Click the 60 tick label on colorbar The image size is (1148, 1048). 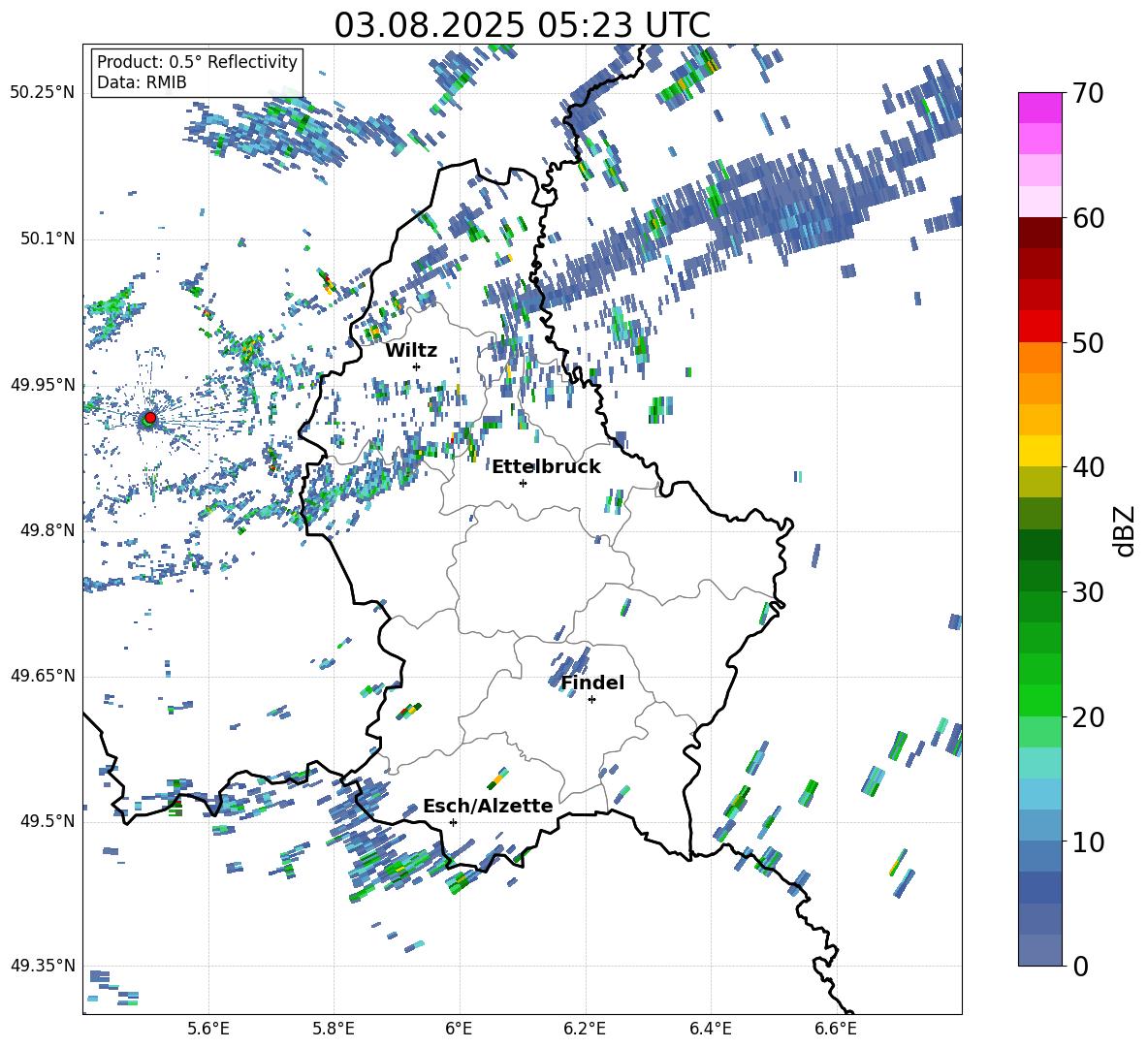pyautogui.click(x=1088, y=218)
